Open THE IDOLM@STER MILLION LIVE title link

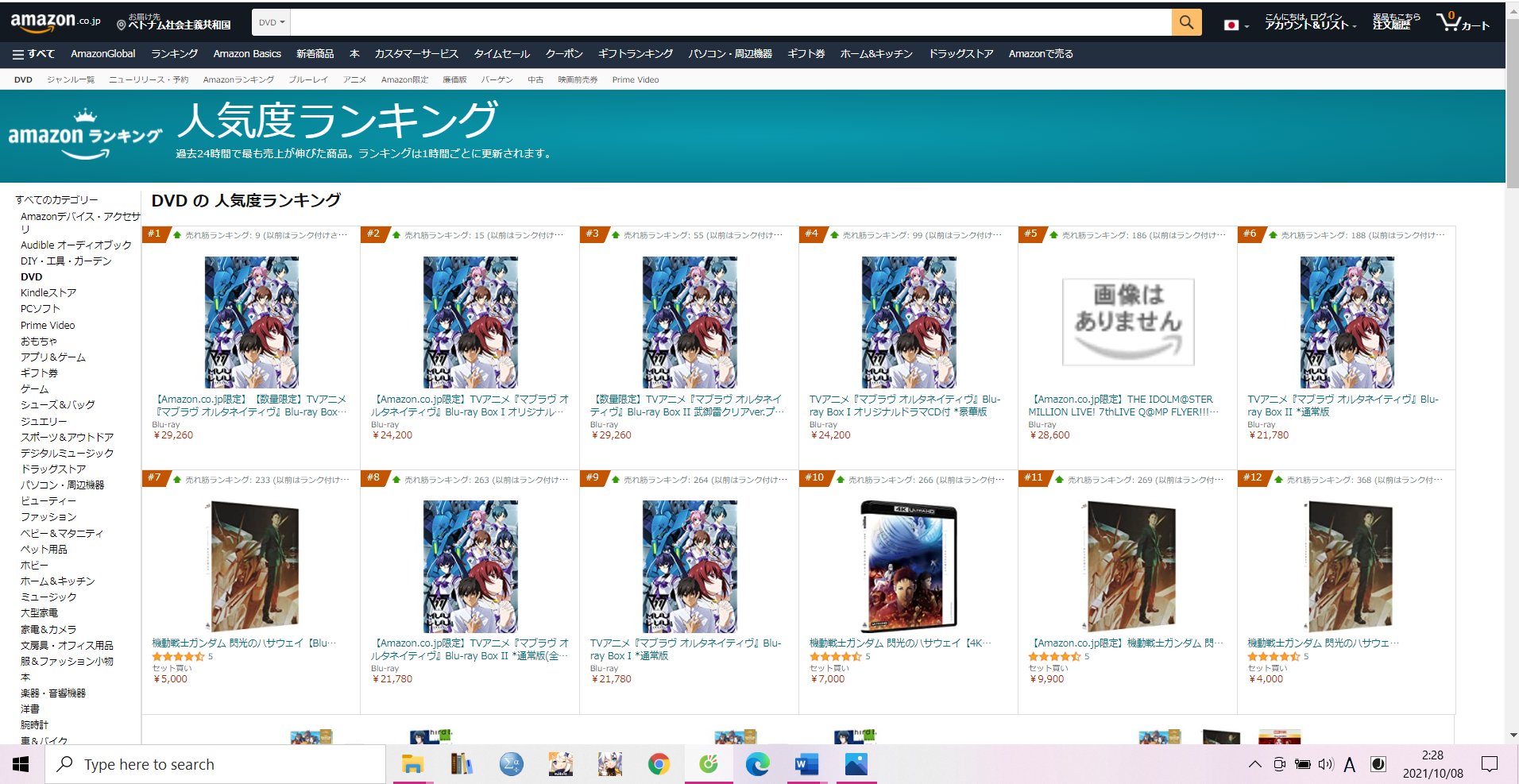(1123, 405)
